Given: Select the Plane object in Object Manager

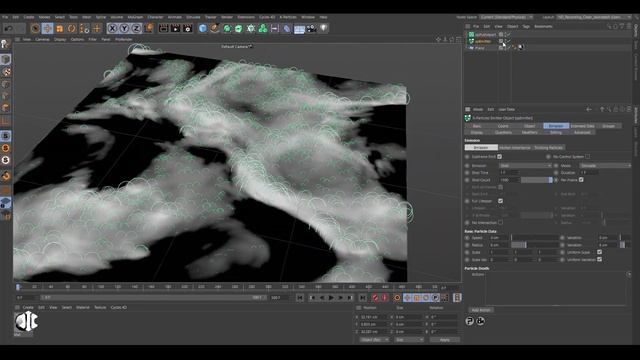Looking at the screenshot, I should [x=480, y=48].
